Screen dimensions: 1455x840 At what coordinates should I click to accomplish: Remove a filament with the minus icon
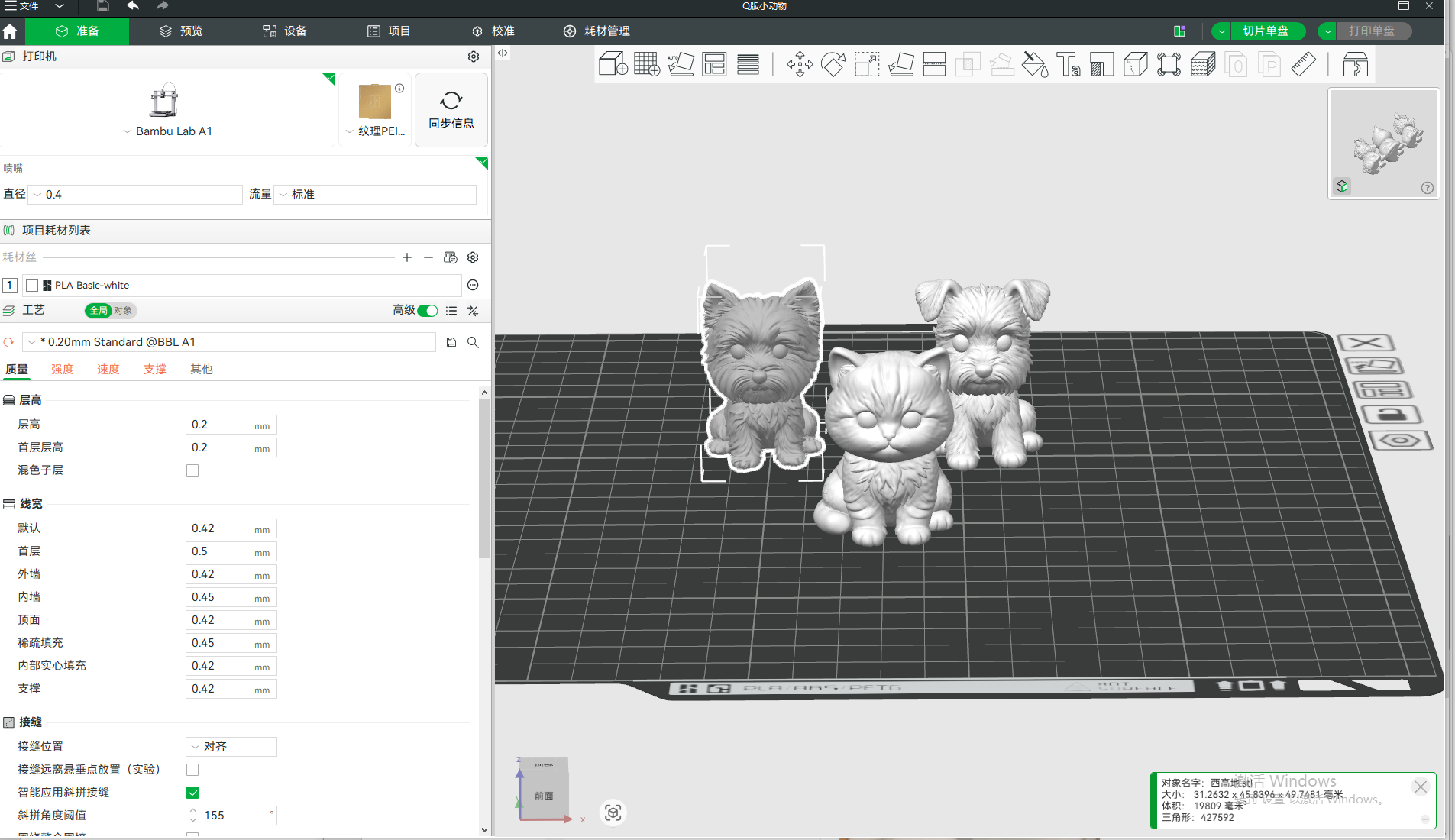point(428,257)
